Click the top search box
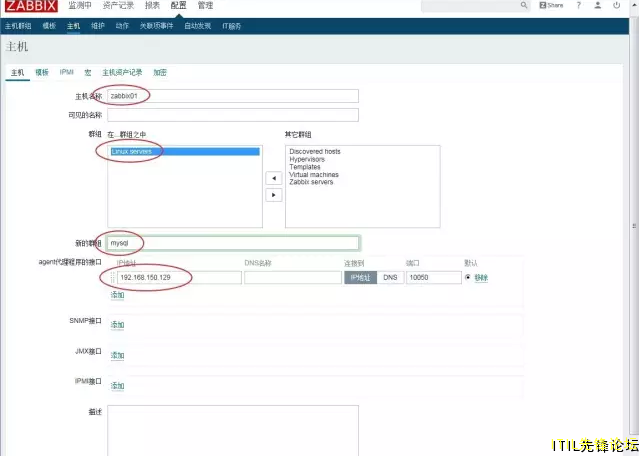The height and width of the screenshot is (456, 639). click(x=471, y=5)
